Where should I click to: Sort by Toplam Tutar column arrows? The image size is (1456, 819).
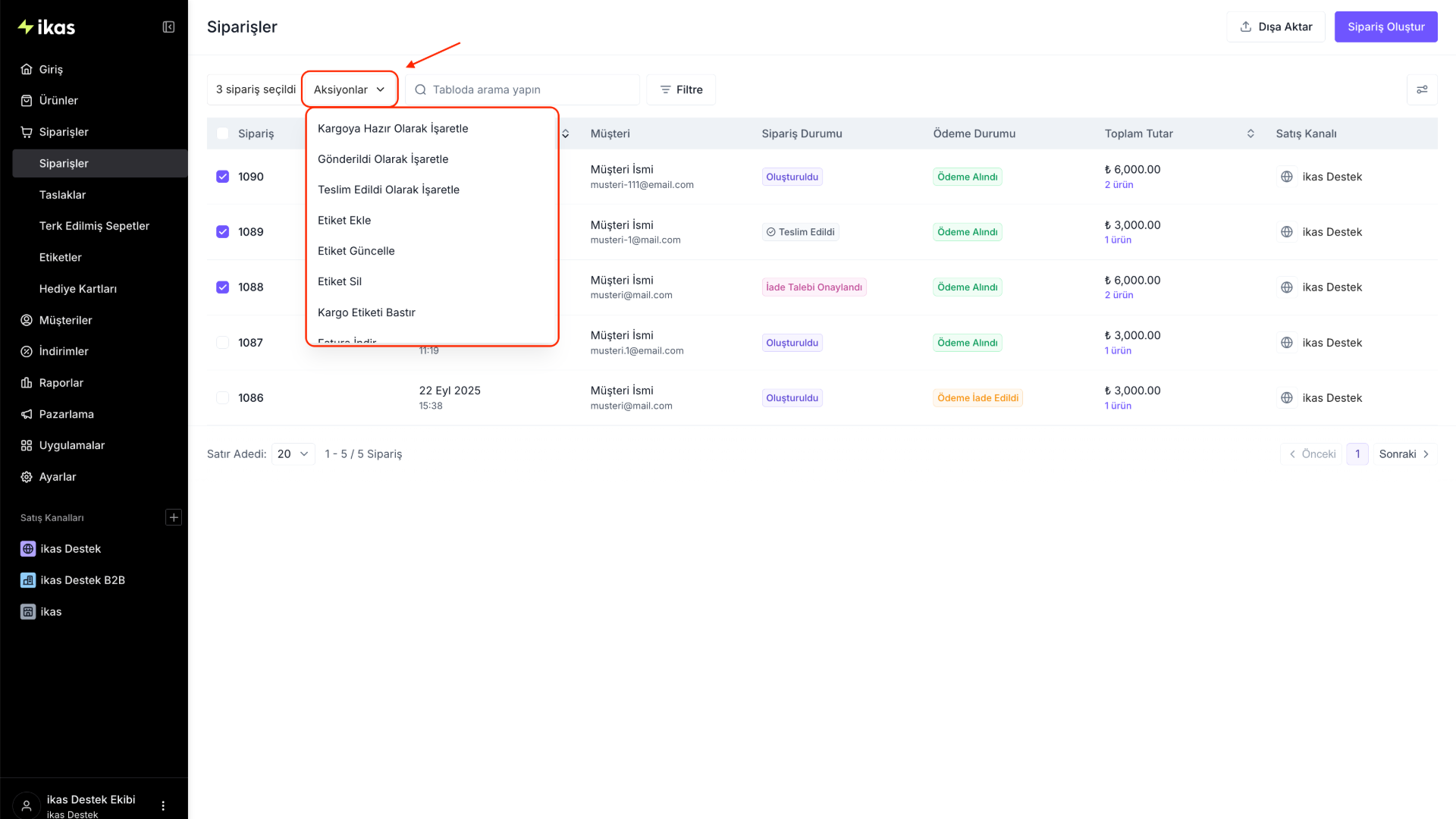coord(1250,133)
